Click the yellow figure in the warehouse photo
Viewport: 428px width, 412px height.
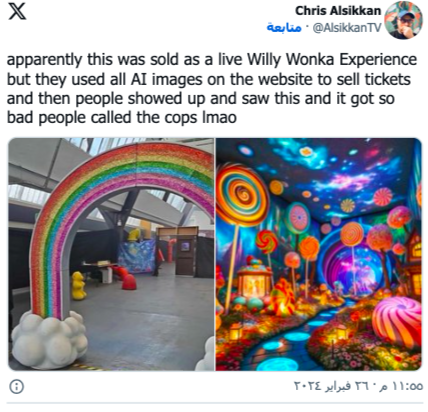click(x=78, y=286)
